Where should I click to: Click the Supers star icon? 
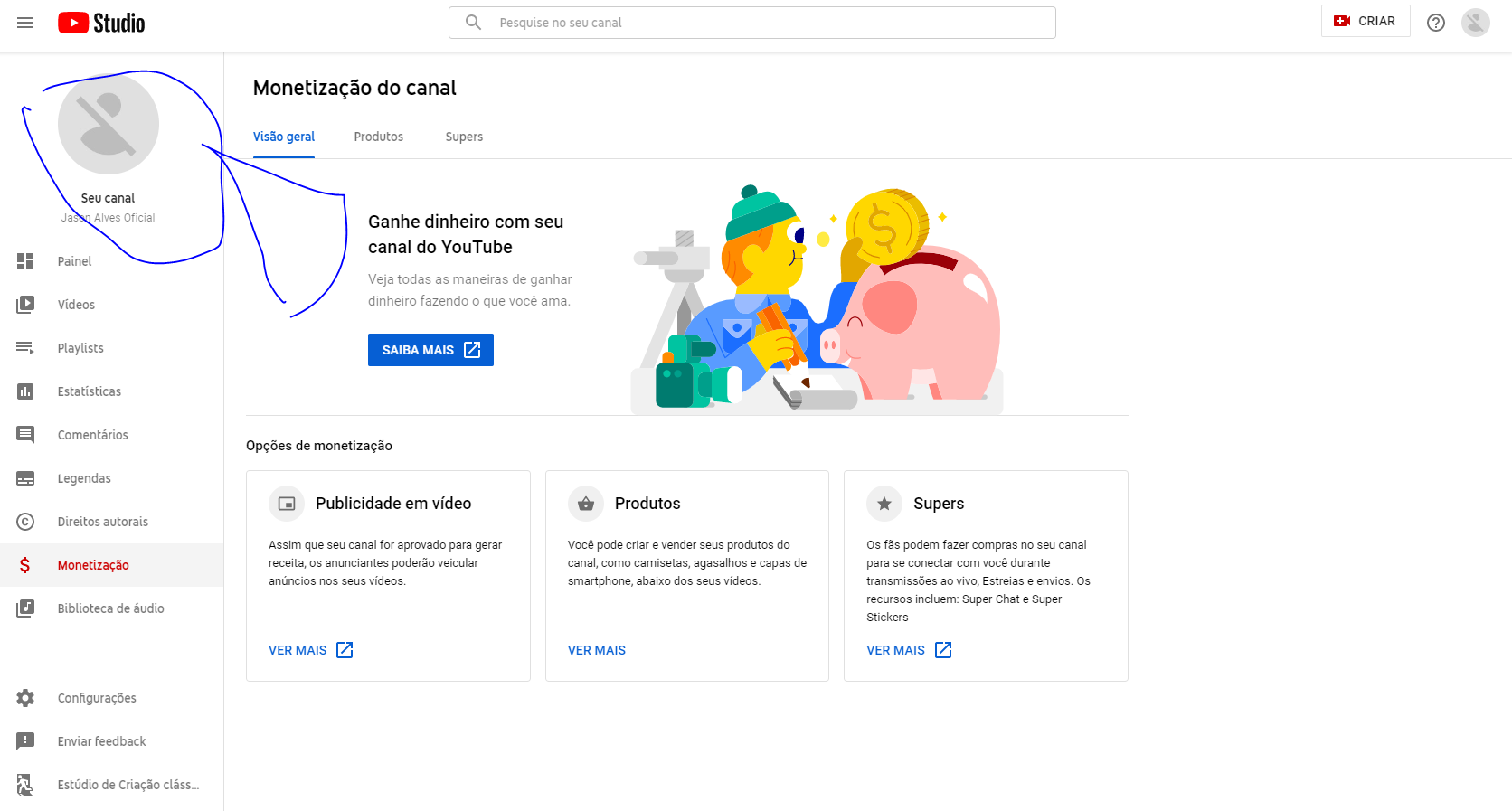click(884, 504)
